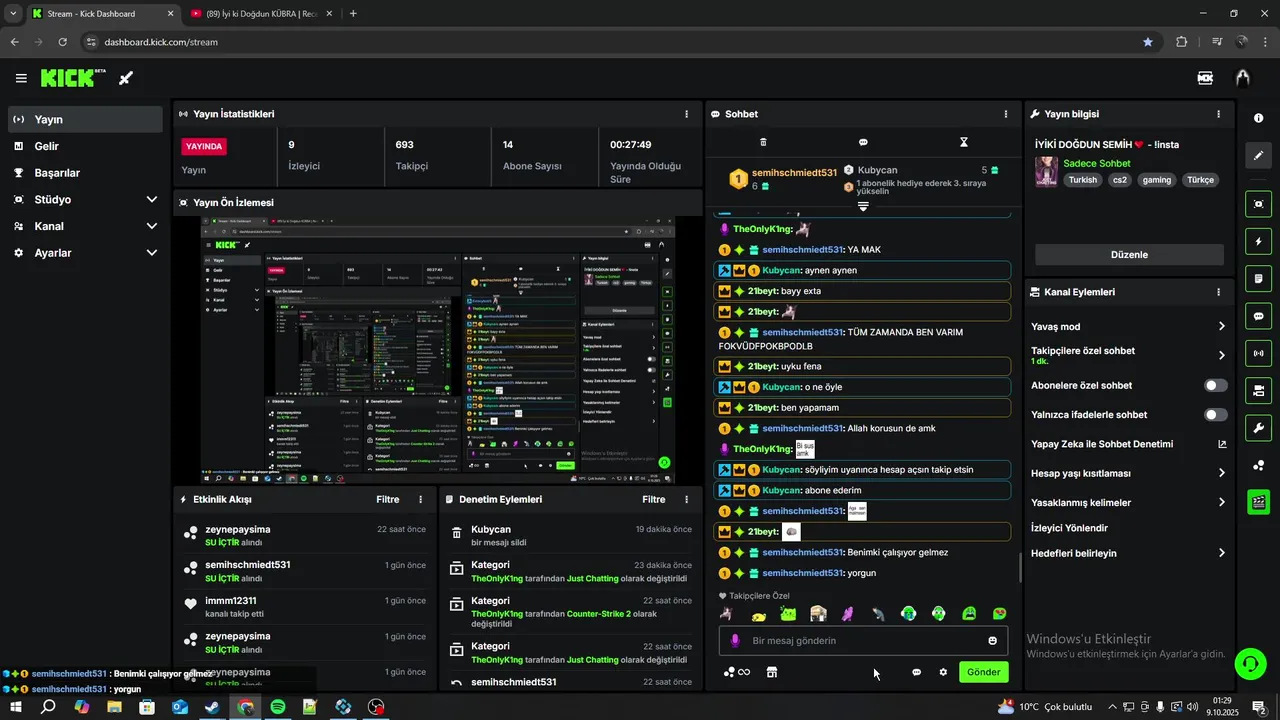1280x720 pixels.
Task: Open the info icon in right sidebar
Action: (1258, 118)
